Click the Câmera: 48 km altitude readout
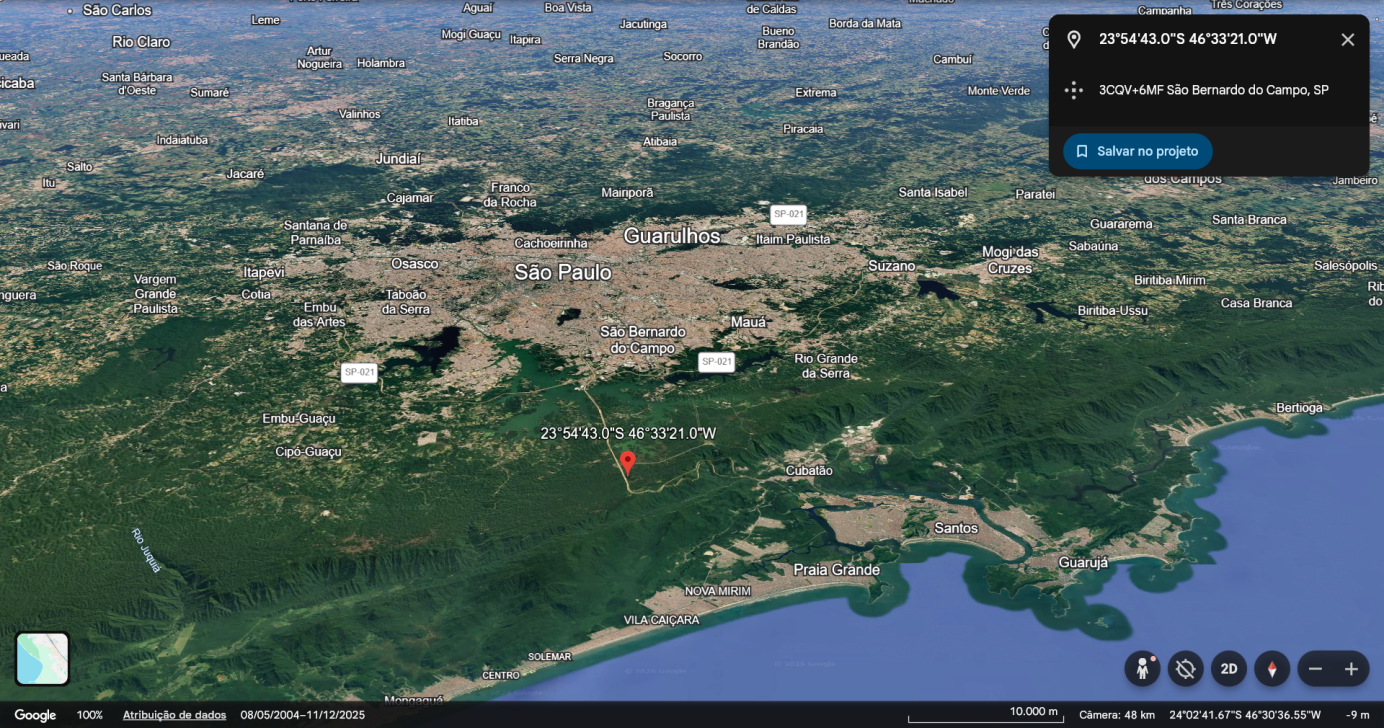The image size is (1384, 728). click(1117, 715)
